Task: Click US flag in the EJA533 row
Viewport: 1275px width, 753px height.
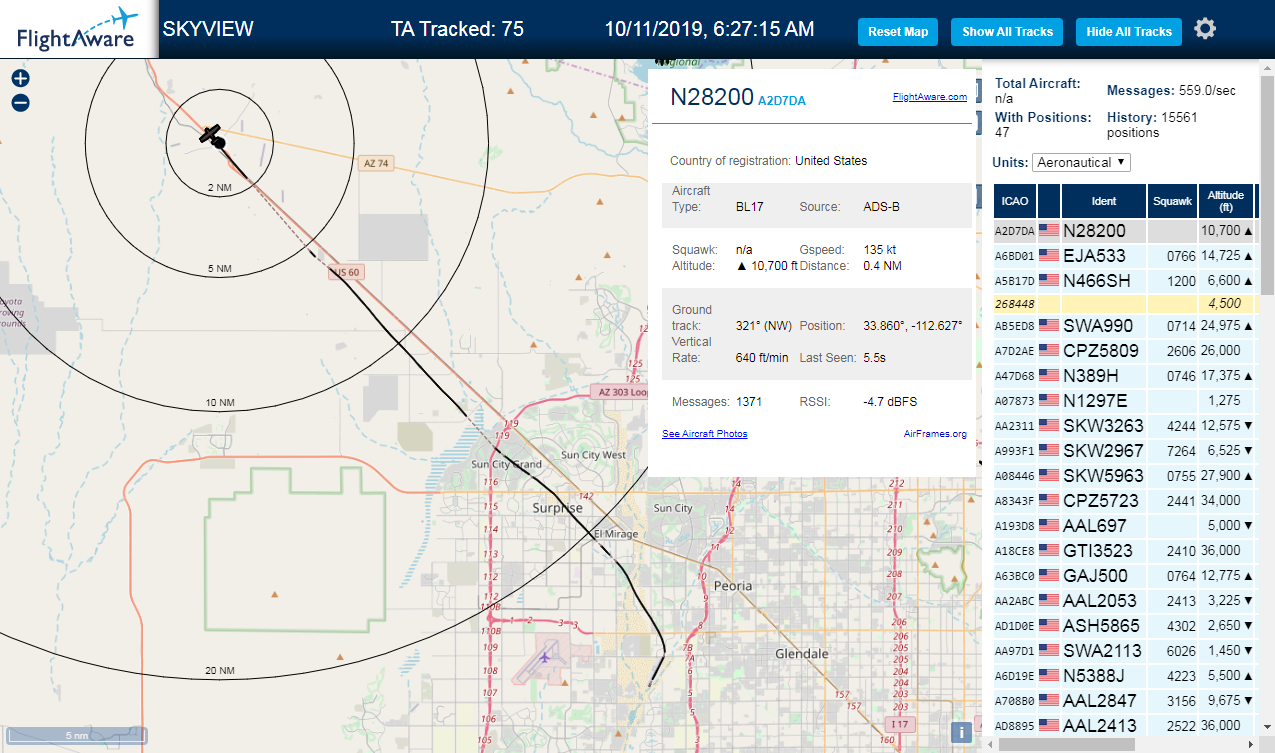Action: (x=1049, y=256)
